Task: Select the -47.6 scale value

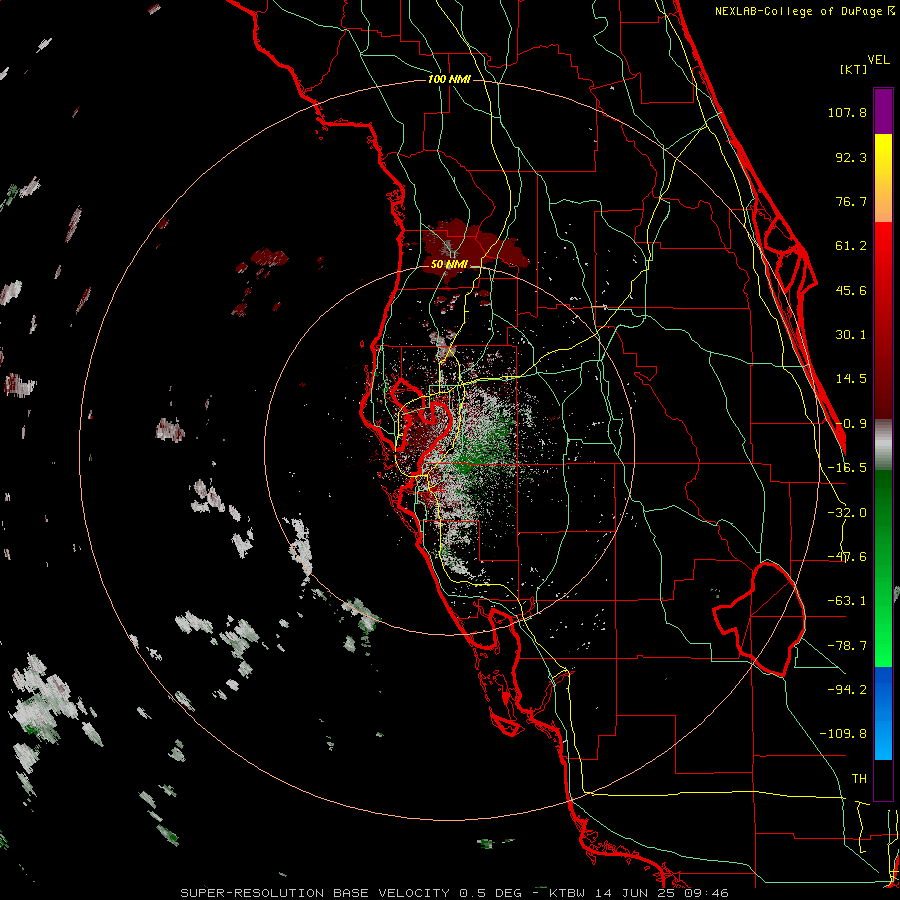Action: tap(847, 557)
